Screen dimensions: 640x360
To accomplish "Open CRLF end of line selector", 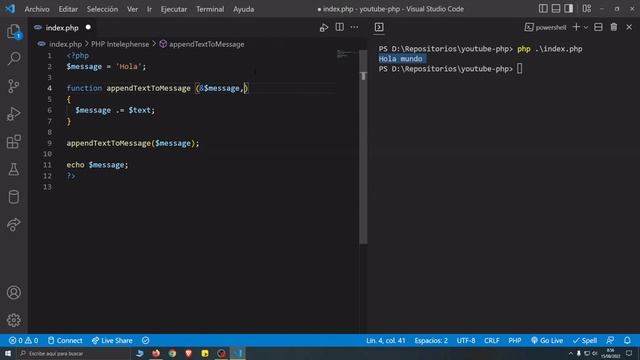I will [491, 340].
